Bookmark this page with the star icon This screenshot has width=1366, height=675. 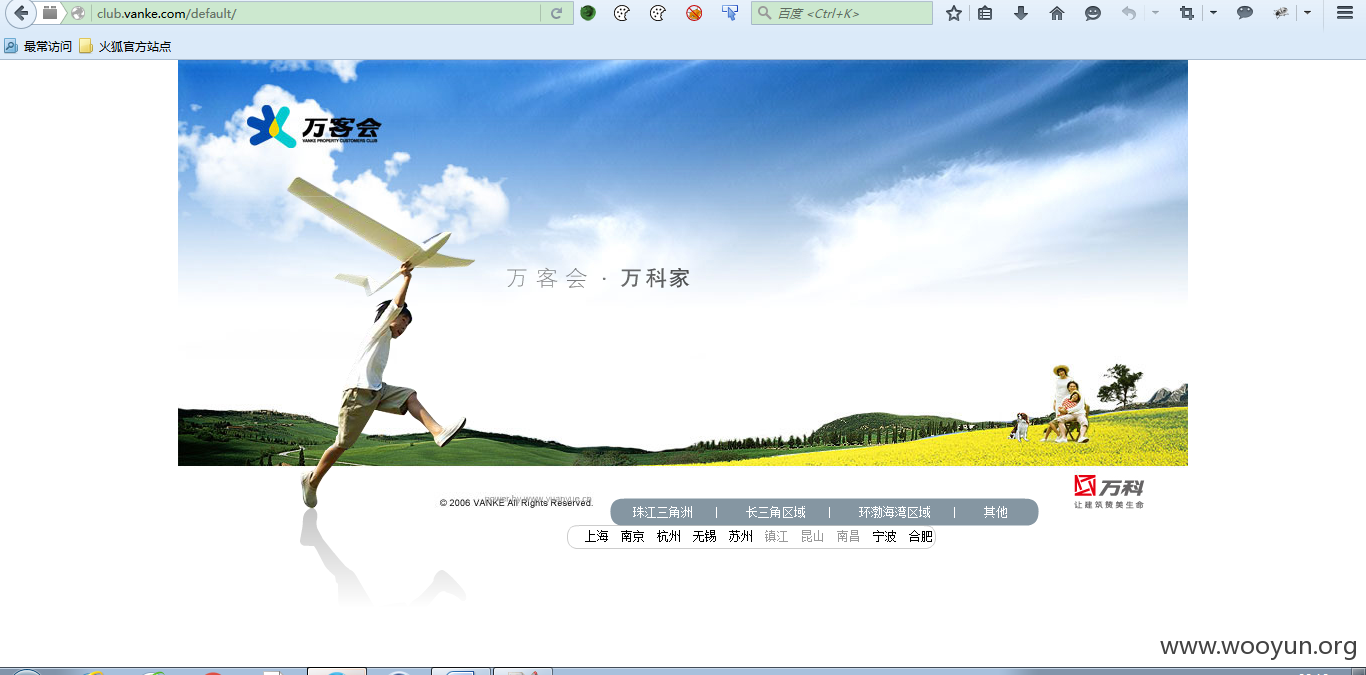click(x=954, y=13)
